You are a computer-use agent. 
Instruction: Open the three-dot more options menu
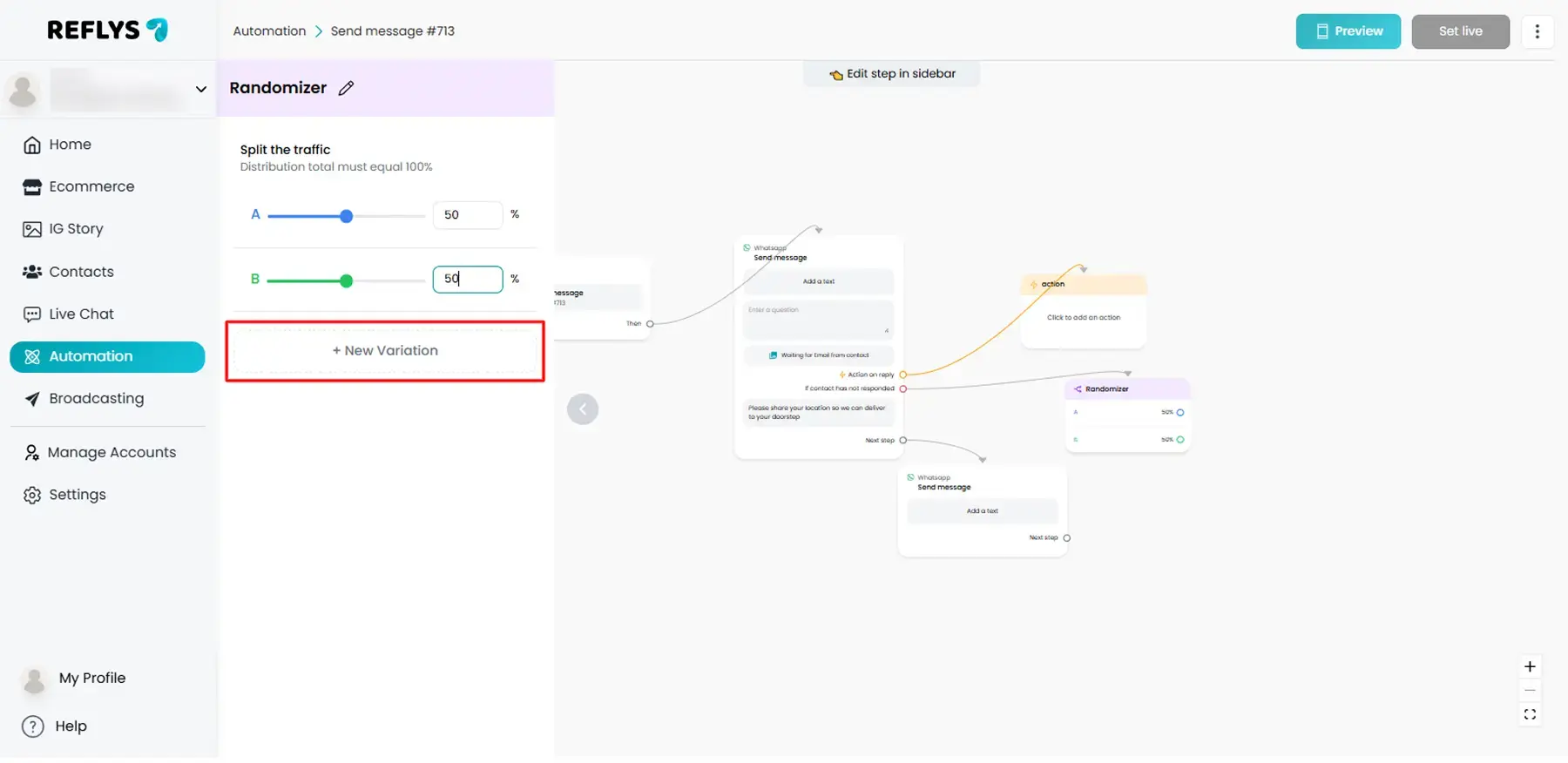pos(1537,31)
